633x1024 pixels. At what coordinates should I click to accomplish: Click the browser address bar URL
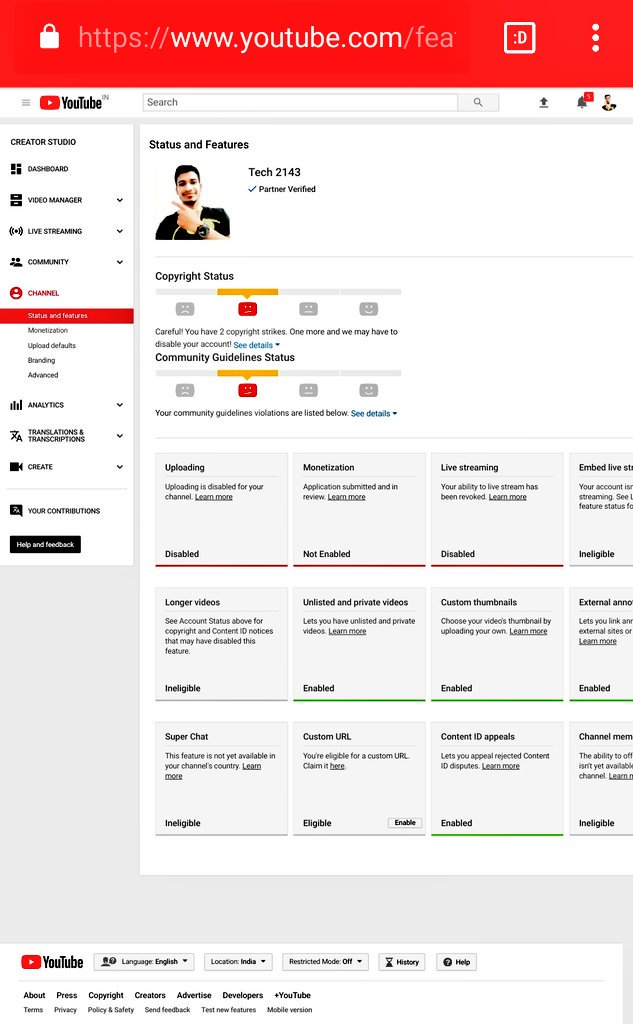tap(266, 38)
